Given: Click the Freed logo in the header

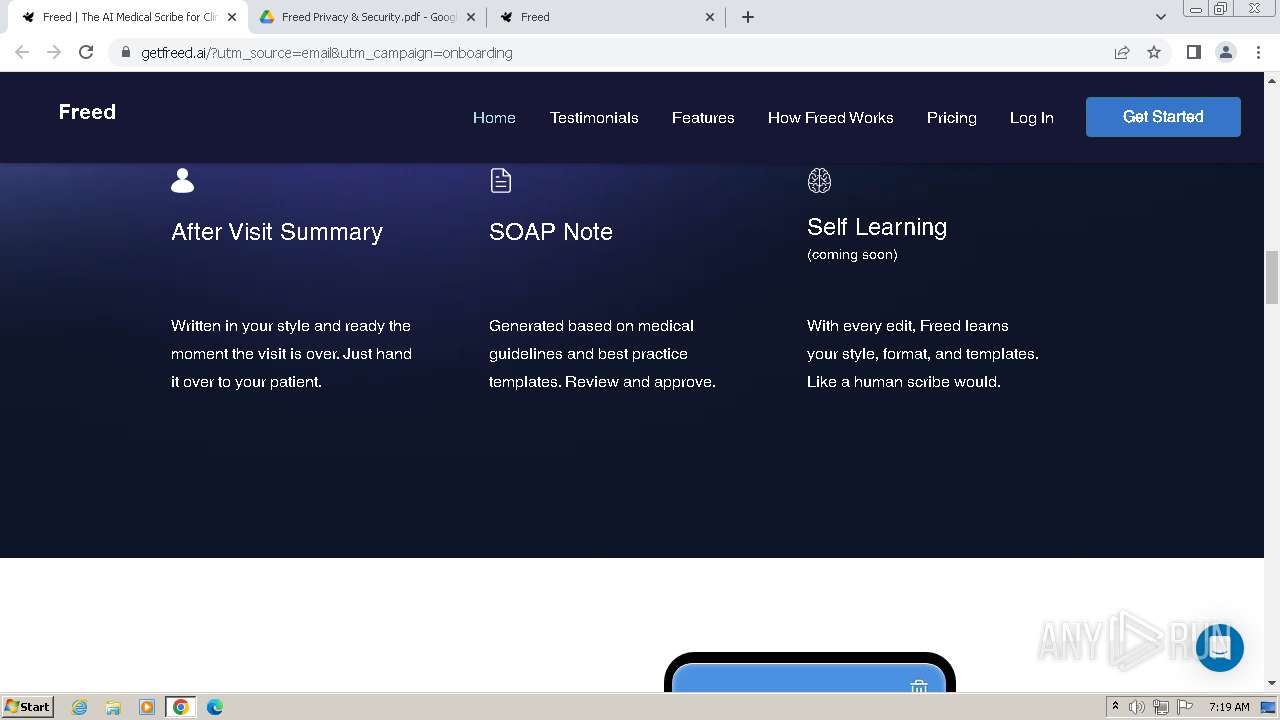Looking at the screenshot, I should 87,112.
